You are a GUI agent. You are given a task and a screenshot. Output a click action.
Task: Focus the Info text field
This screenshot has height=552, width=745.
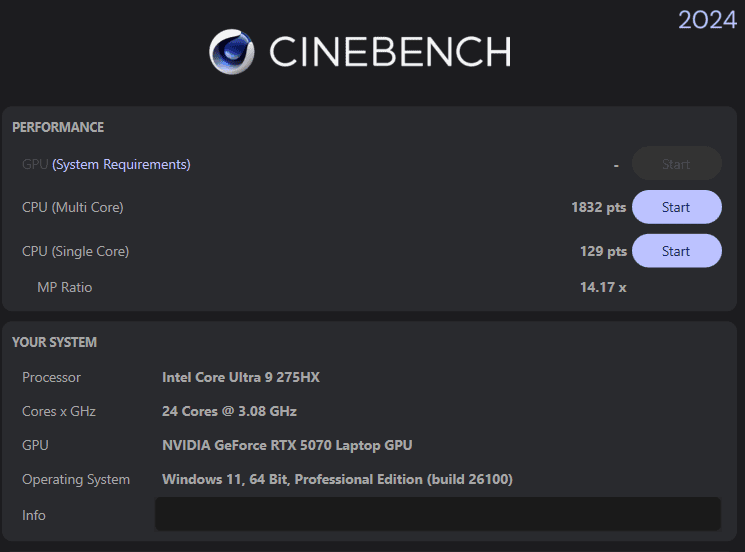(438, 514)
